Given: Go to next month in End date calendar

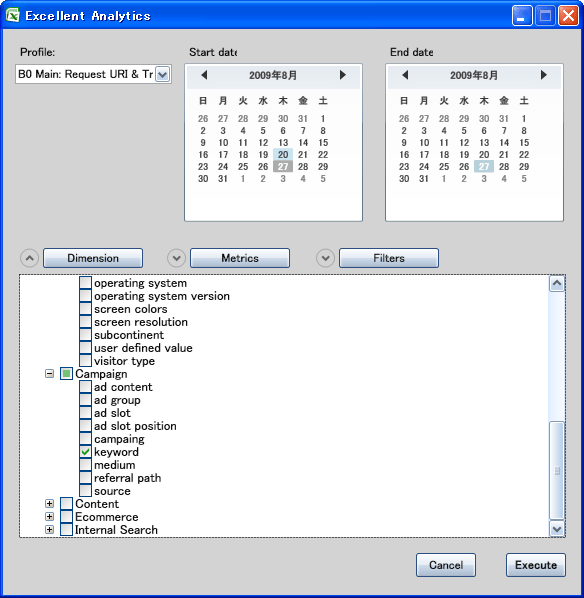Looking at the screenshot, I should pos(544,75).
